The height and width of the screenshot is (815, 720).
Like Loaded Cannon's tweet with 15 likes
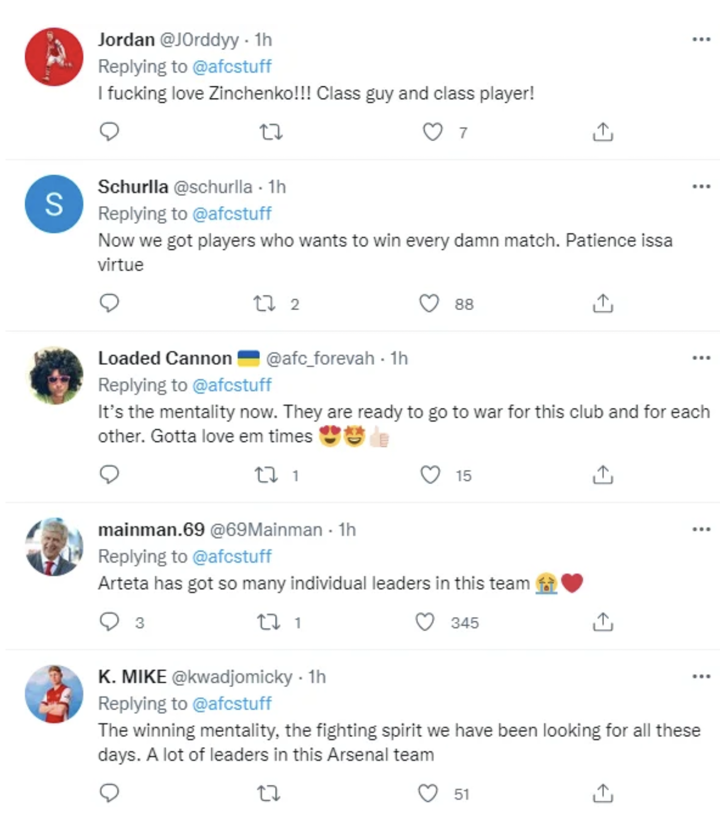(x=429, y=475)
